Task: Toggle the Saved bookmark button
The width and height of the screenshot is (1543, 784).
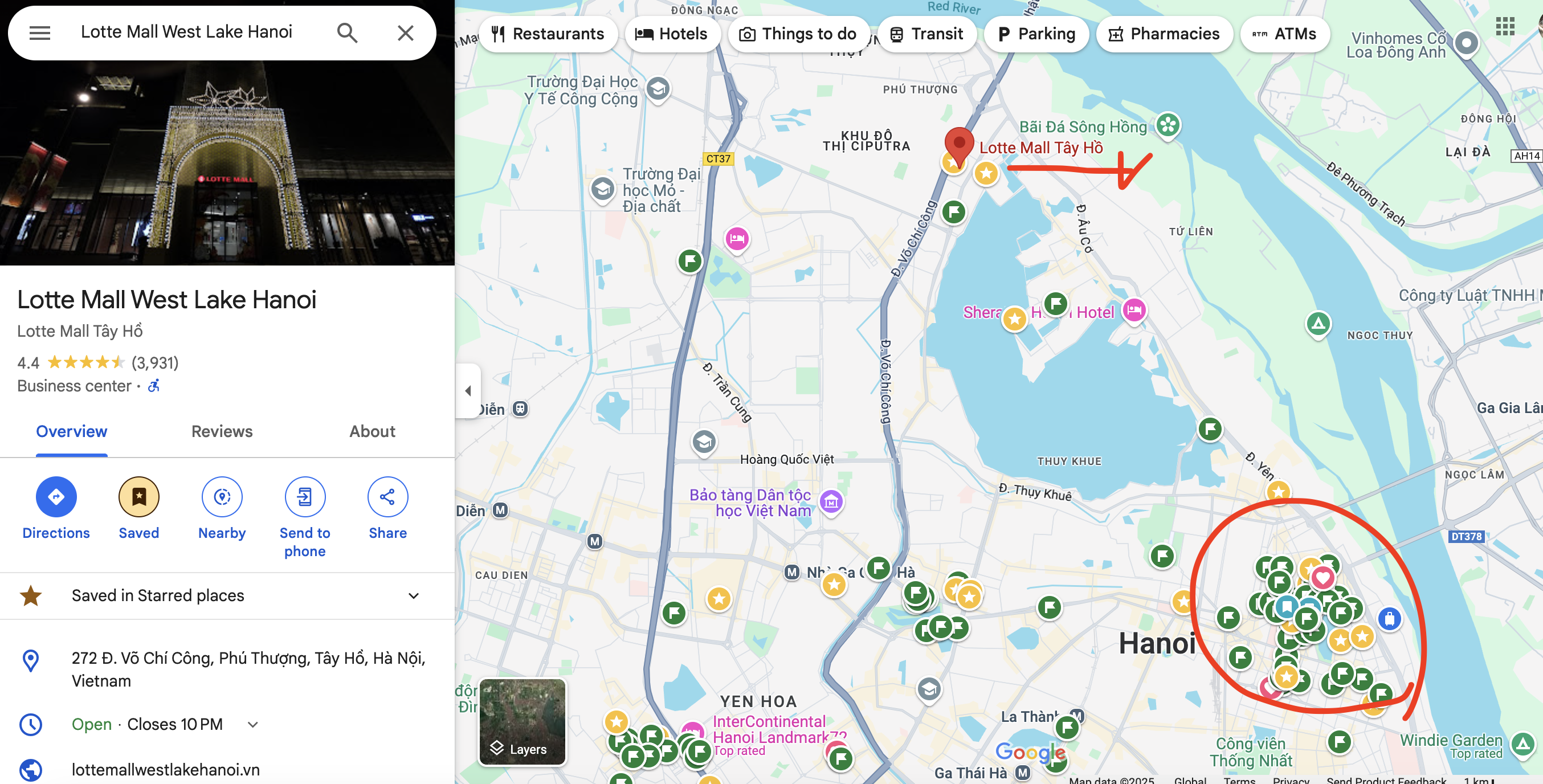Action: tap(138, 496)
